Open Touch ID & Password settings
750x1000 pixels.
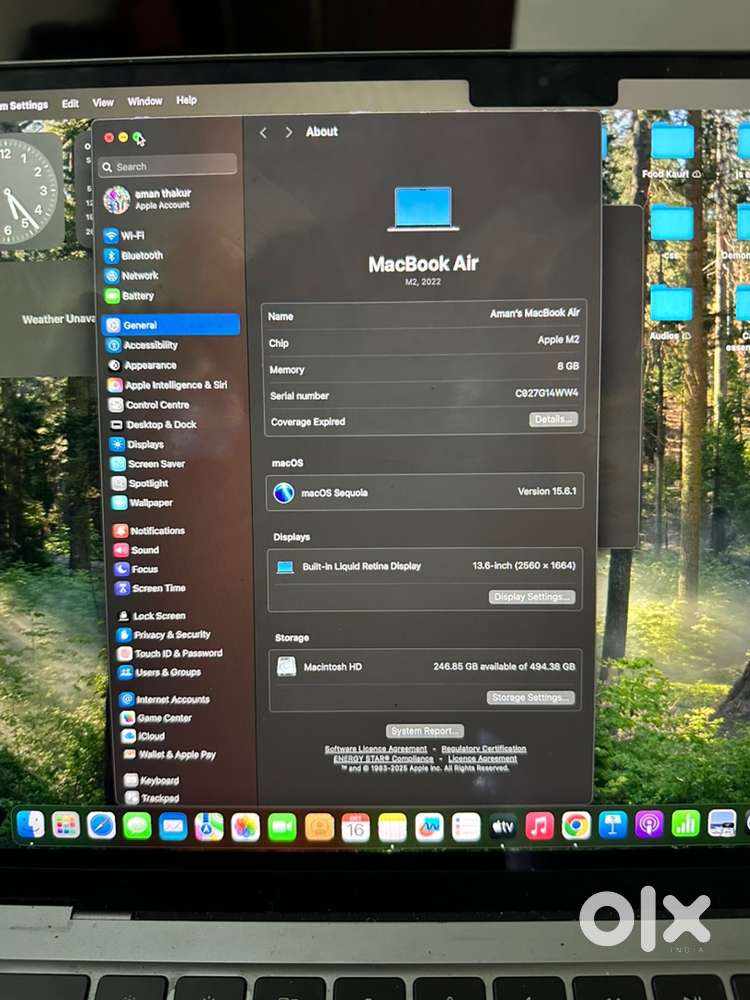point(177,653)
